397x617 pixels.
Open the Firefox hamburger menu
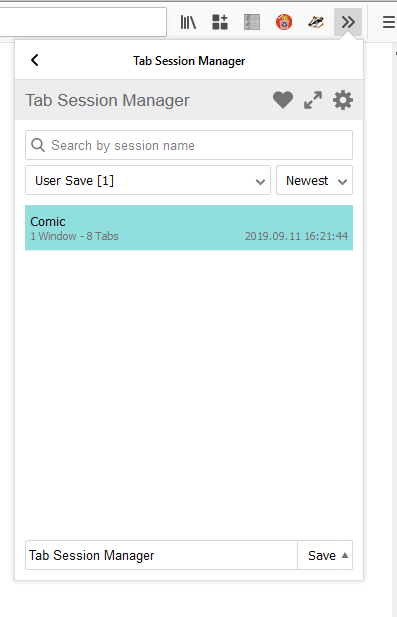pos(389,22)
